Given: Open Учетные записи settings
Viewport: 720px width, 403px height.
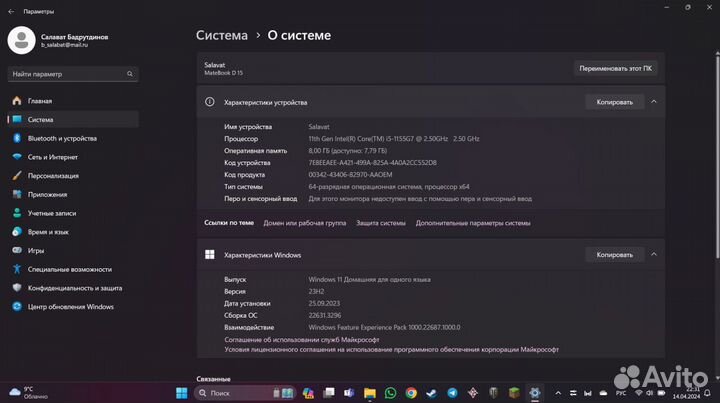Looking at the screenshot, I should tap(73, 213).
